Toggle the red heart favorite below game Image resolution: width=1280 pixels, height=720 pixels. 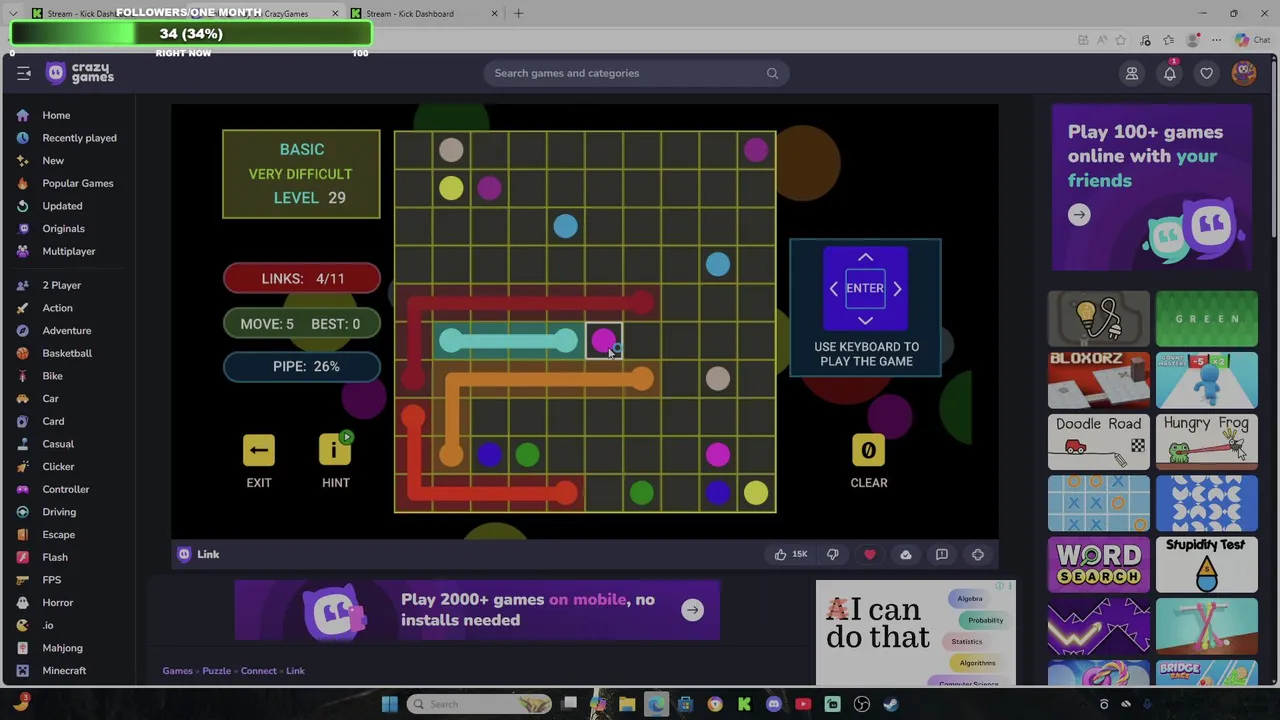pos(869,554)
